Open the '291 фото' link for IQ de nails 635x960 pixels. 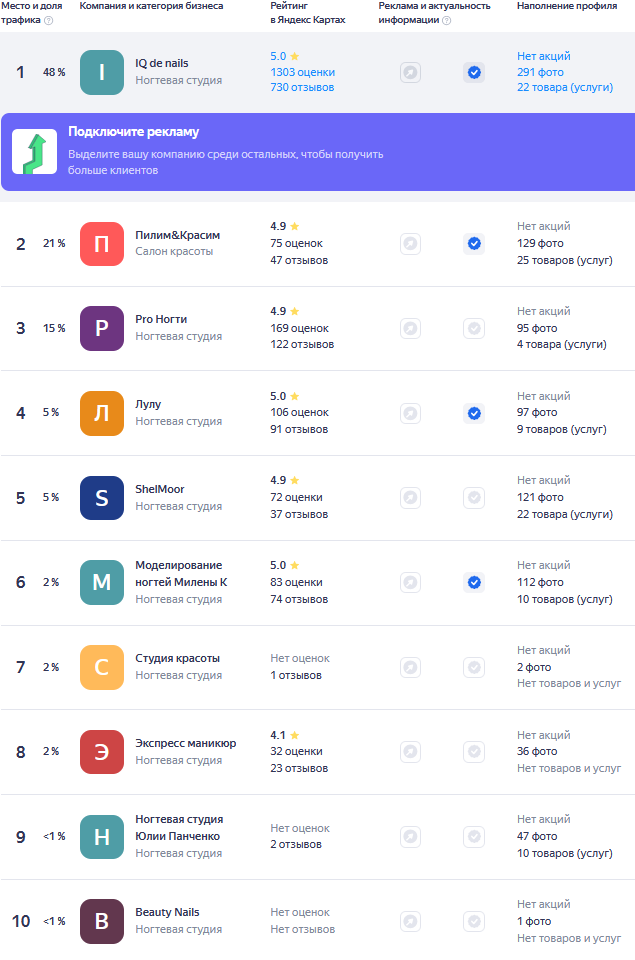[x=540, y=73]
